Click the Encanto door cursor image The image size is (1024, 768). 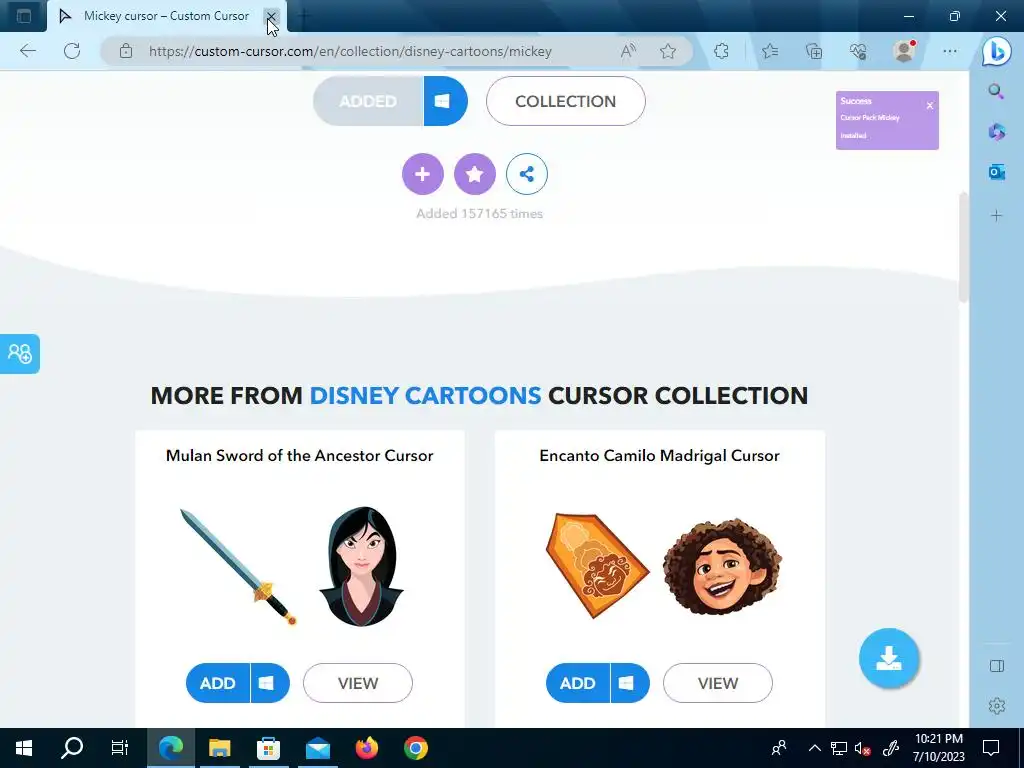coord(596,566)
